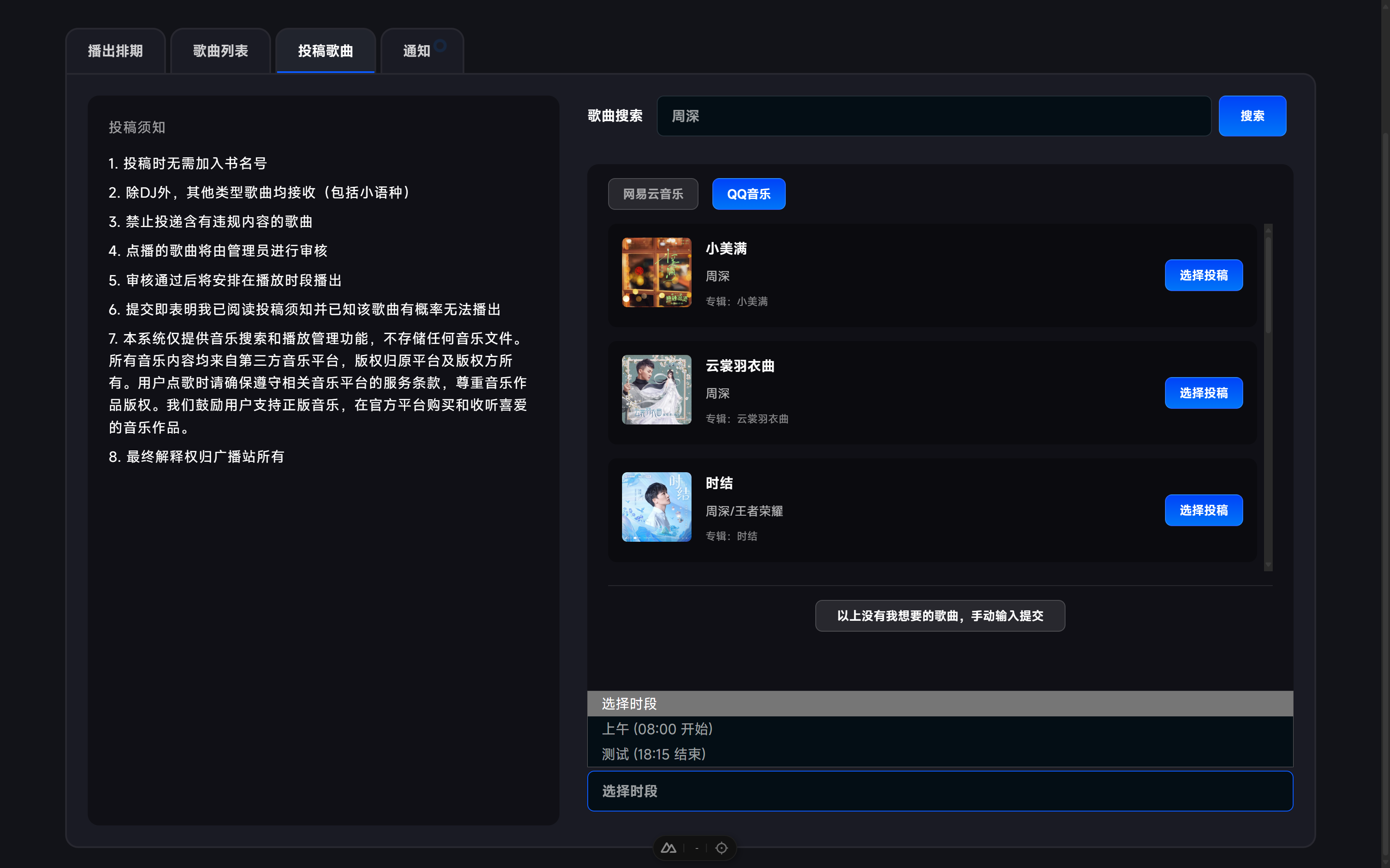This screenshot has width=1390, height=868.
Task: Click the page vertical scrollbar at right edge
Action: (1385, 434)
